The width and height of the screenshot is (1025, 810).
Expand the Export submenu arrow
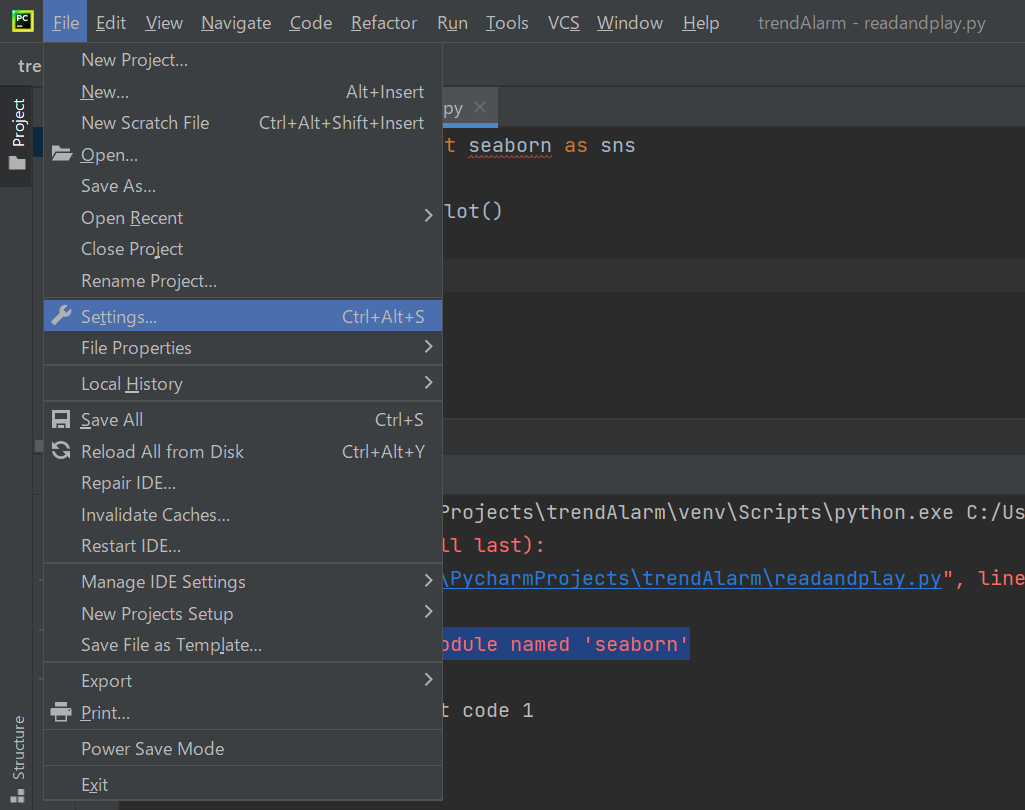(428, 679)
